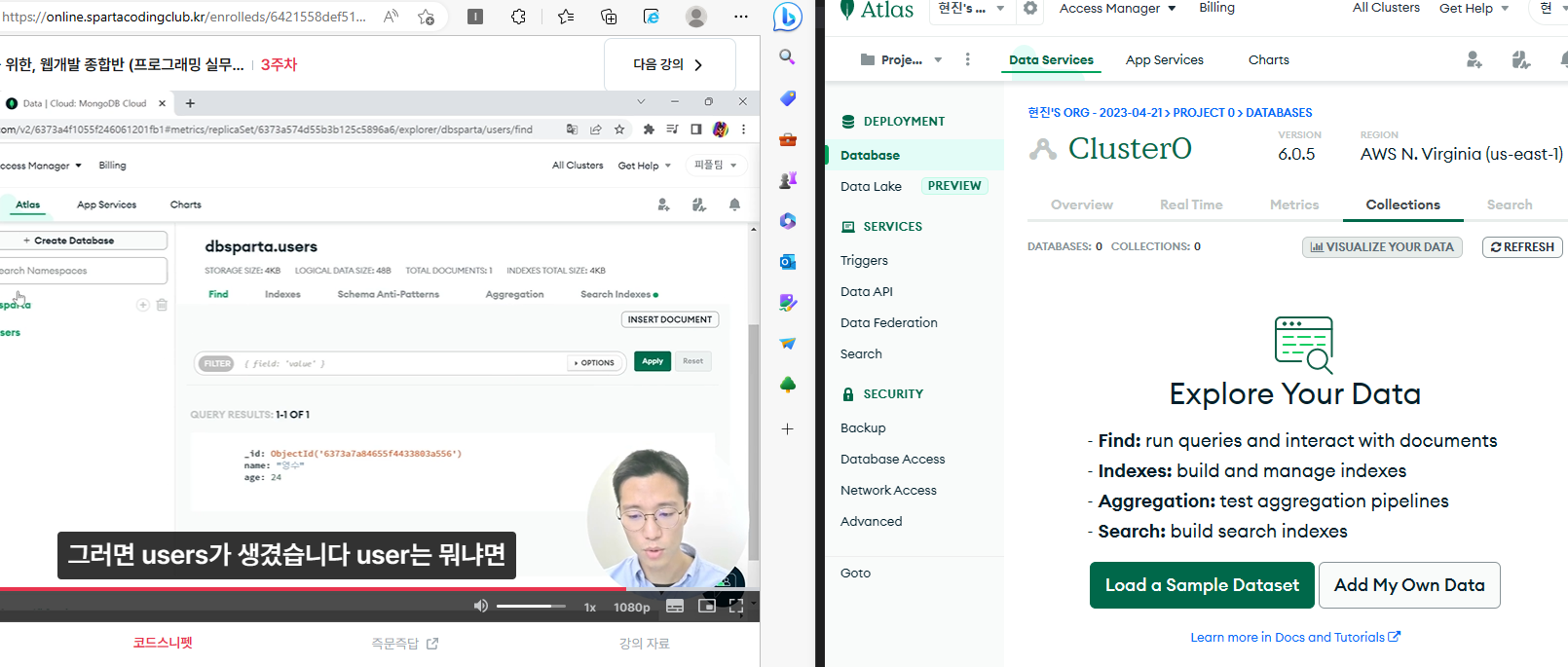
Task: Toggle fullscreen on the video player
Action: [736, 606]
